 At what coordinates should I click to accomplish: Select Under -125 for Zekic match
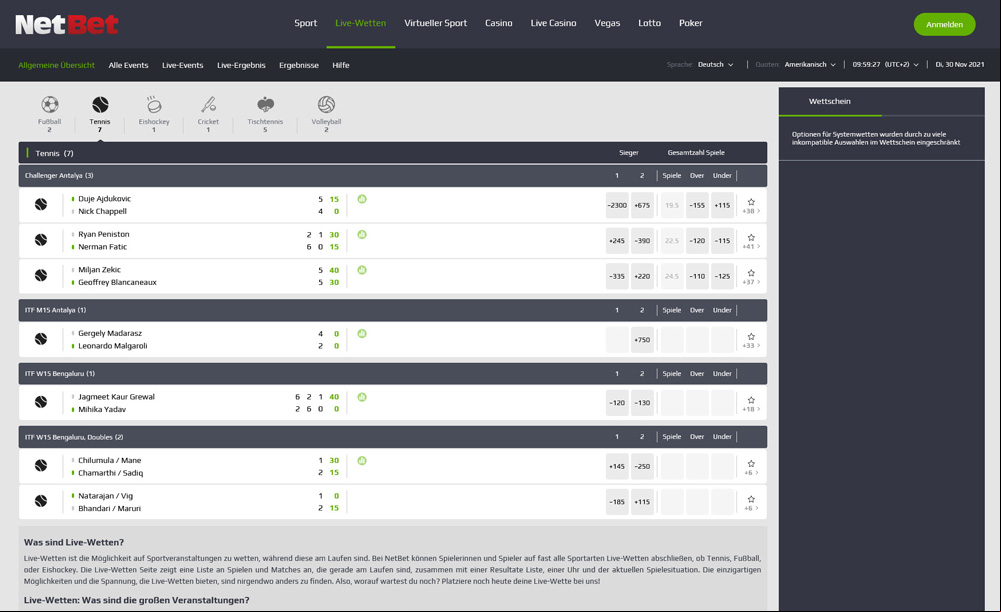[723, 276]
